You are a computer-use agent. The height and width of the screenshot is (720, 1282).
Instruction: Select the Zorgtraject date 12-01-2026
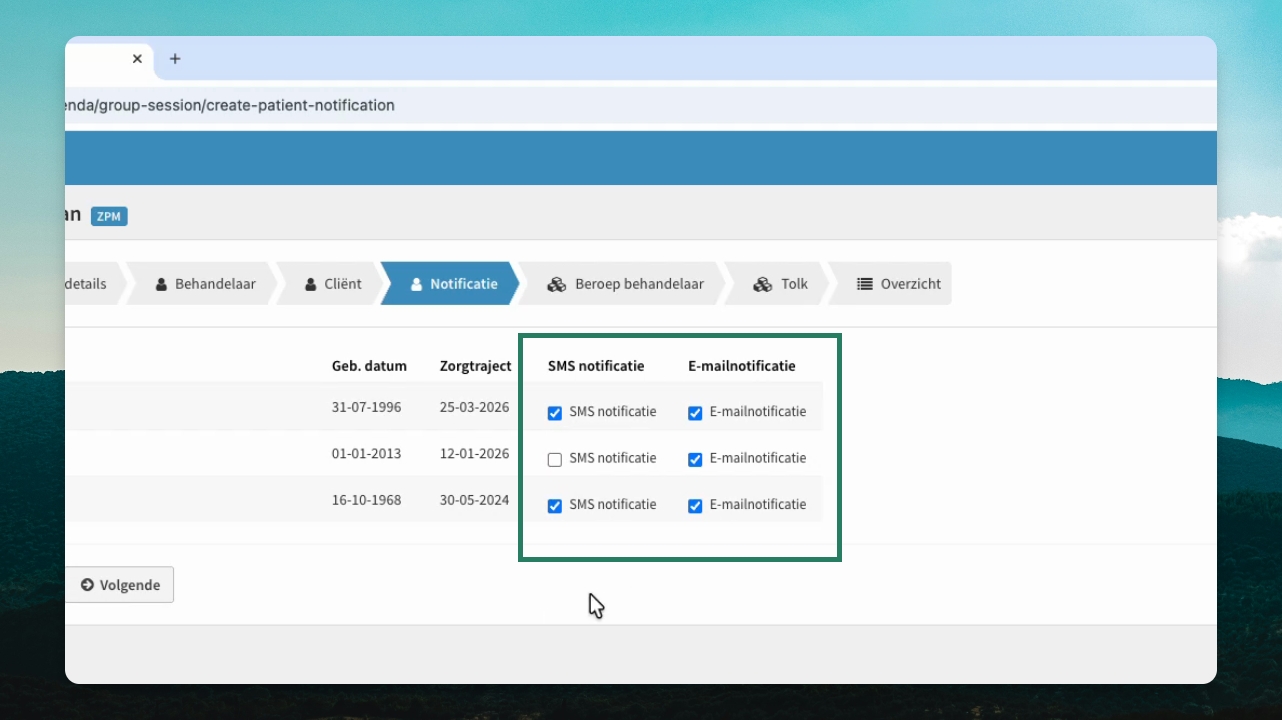[475, 454]
